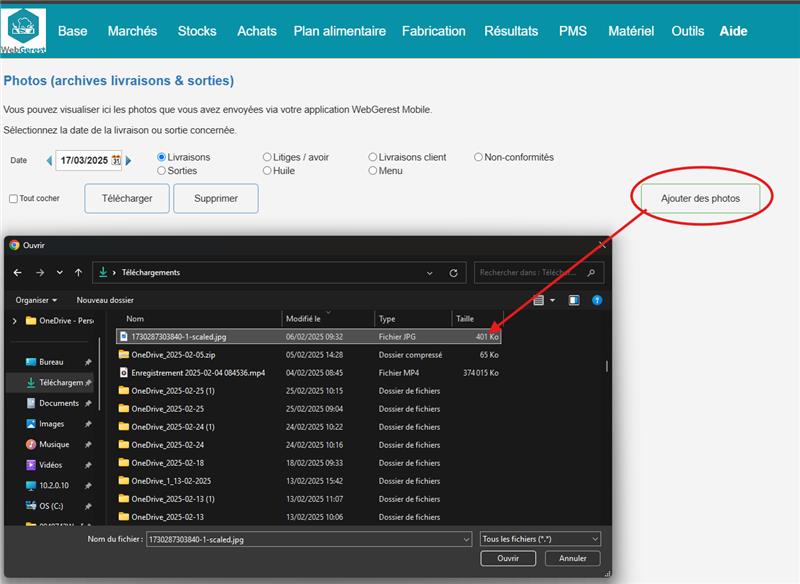Change the view layout icon
800x584 pixels.
[x=538, y=300]
